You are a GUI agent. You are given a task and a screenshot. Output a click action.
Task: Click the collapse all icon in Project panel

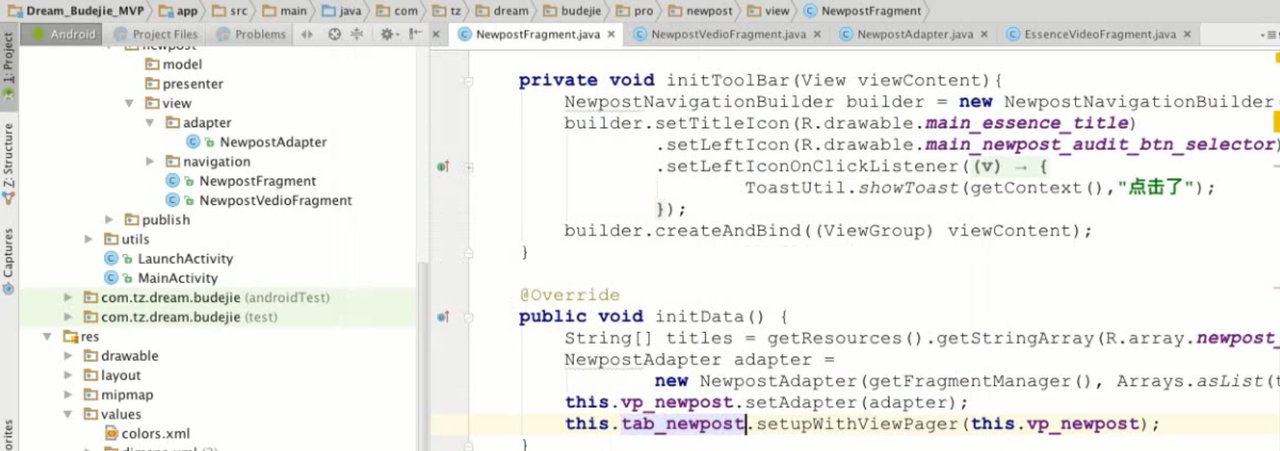click(357, 34)
